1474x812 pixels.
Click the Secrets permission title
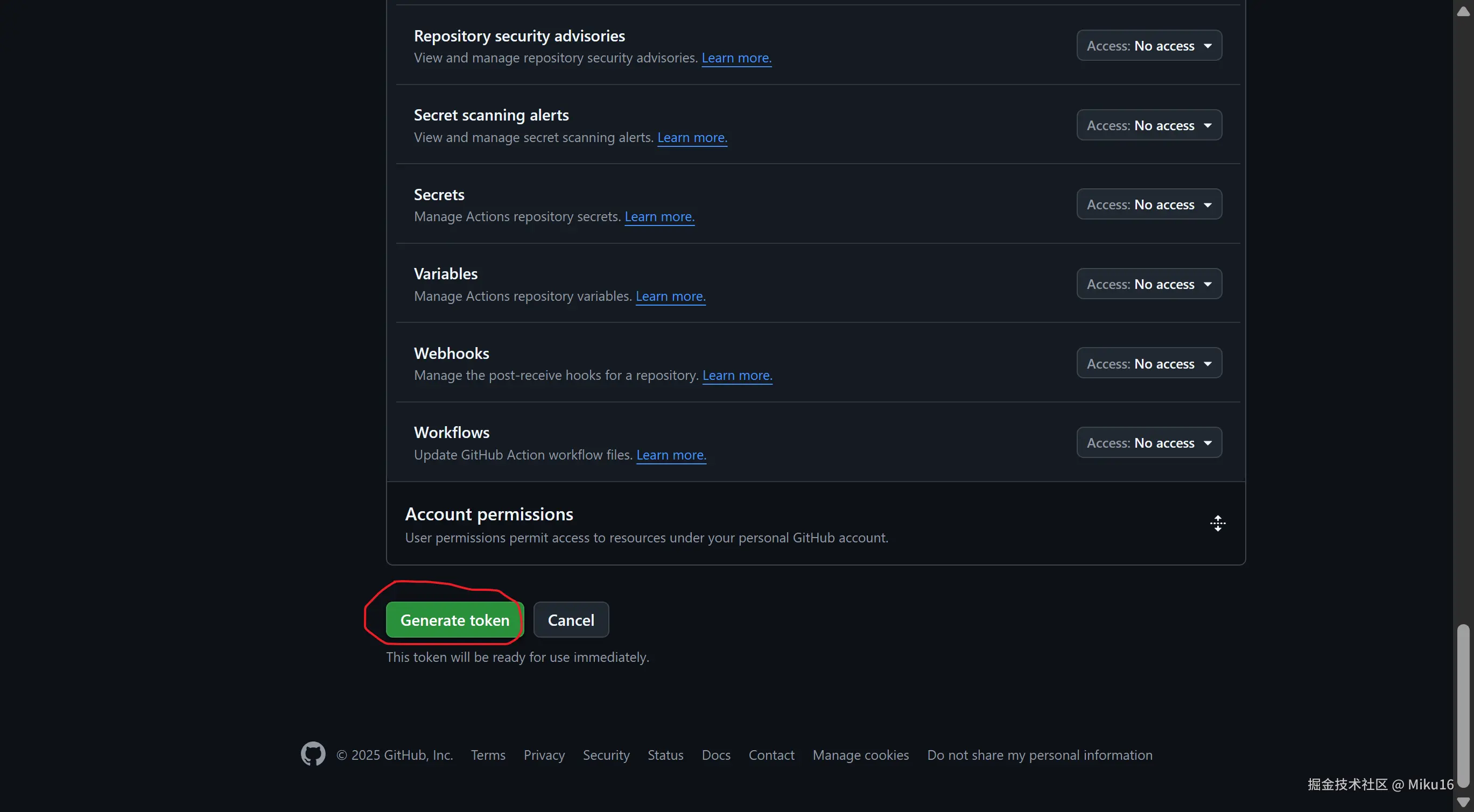click(x=439, y=195)
